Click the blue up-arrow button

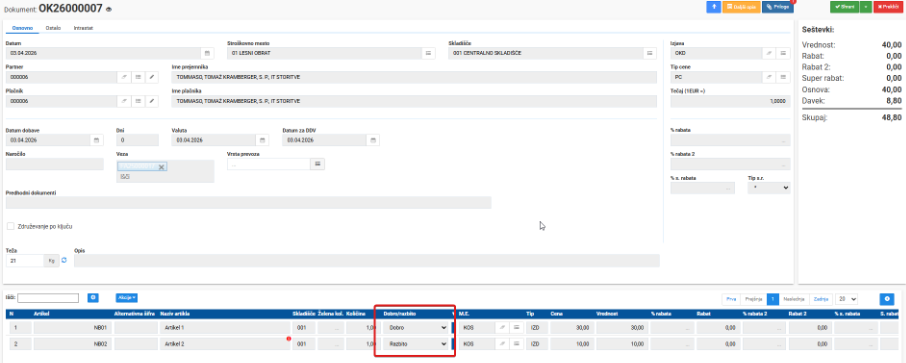713,7
